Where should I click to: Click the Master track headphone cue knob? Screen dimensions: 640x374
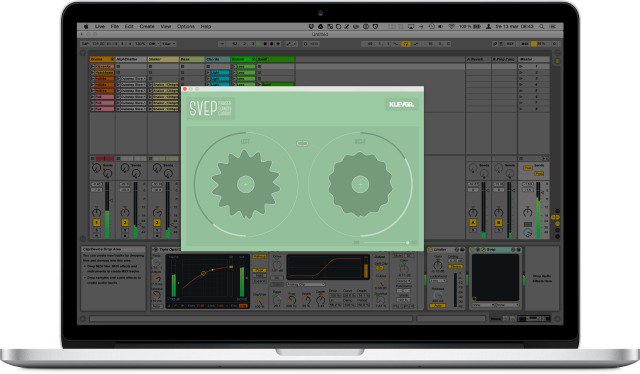527,233
